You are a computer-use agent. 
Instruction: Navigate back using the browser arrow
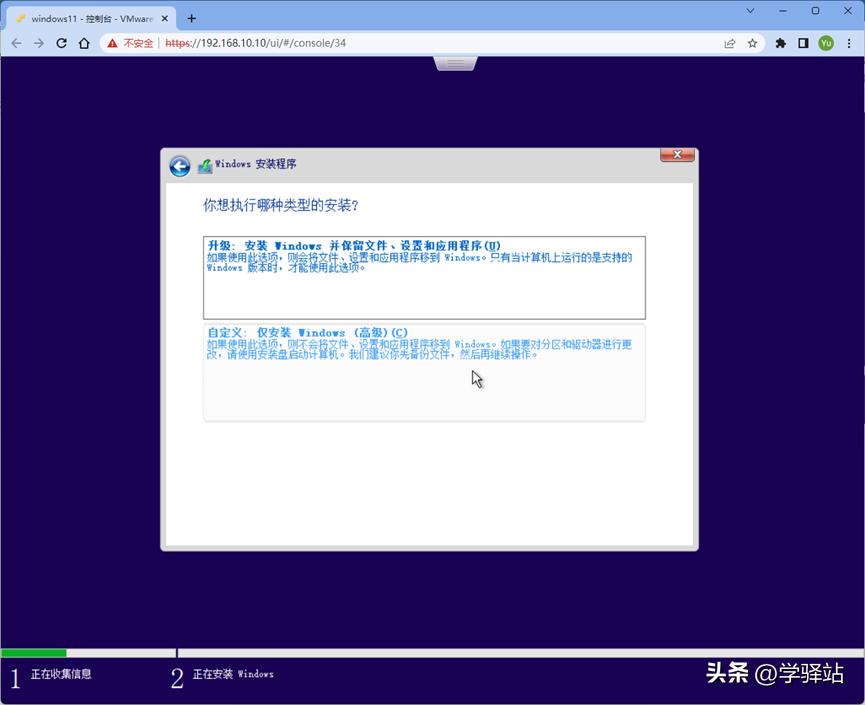coord(16,43)
